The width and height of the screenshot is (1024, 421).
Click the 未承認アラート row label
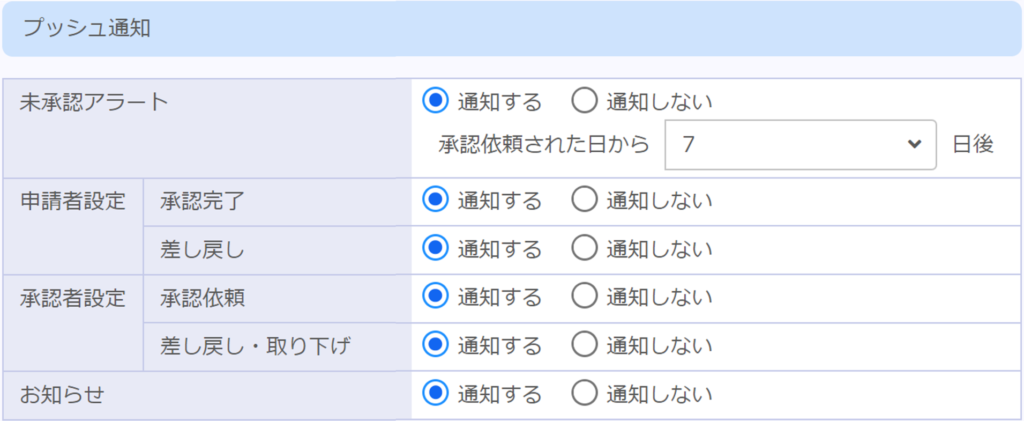pos(94,101)
